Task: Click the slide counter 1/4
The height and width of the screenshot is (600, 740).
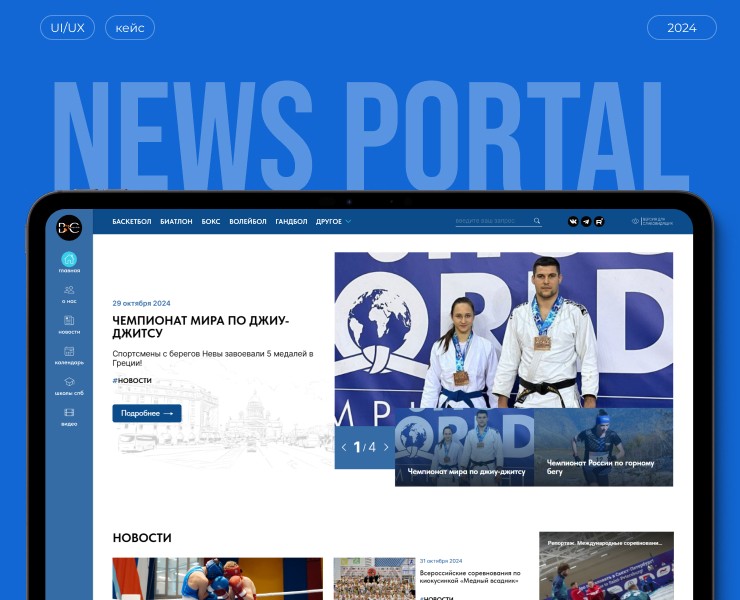Action: pyautogui.click(x=364, y=447)
